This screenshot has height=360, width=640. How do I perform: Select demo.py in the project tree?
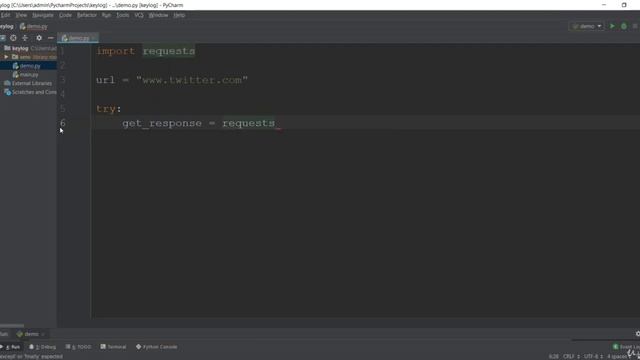[30, 66]
